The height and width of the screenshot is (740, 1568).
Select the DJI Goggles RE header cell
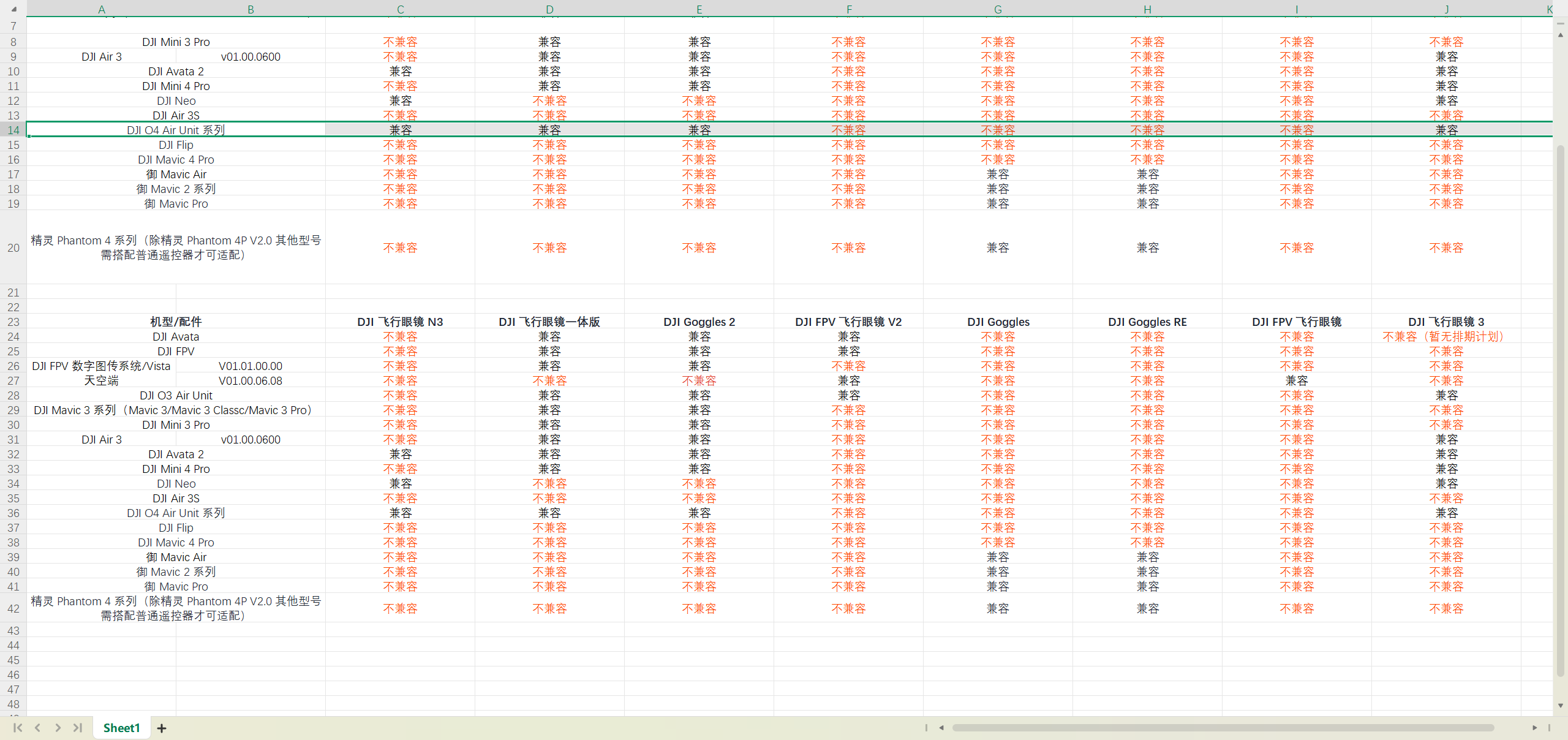[1147, 322]
